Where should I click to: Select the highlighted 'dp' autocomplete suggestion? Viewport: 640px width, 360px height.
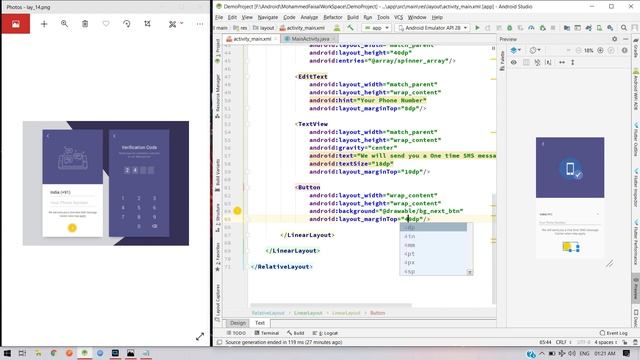click(433, 227)
